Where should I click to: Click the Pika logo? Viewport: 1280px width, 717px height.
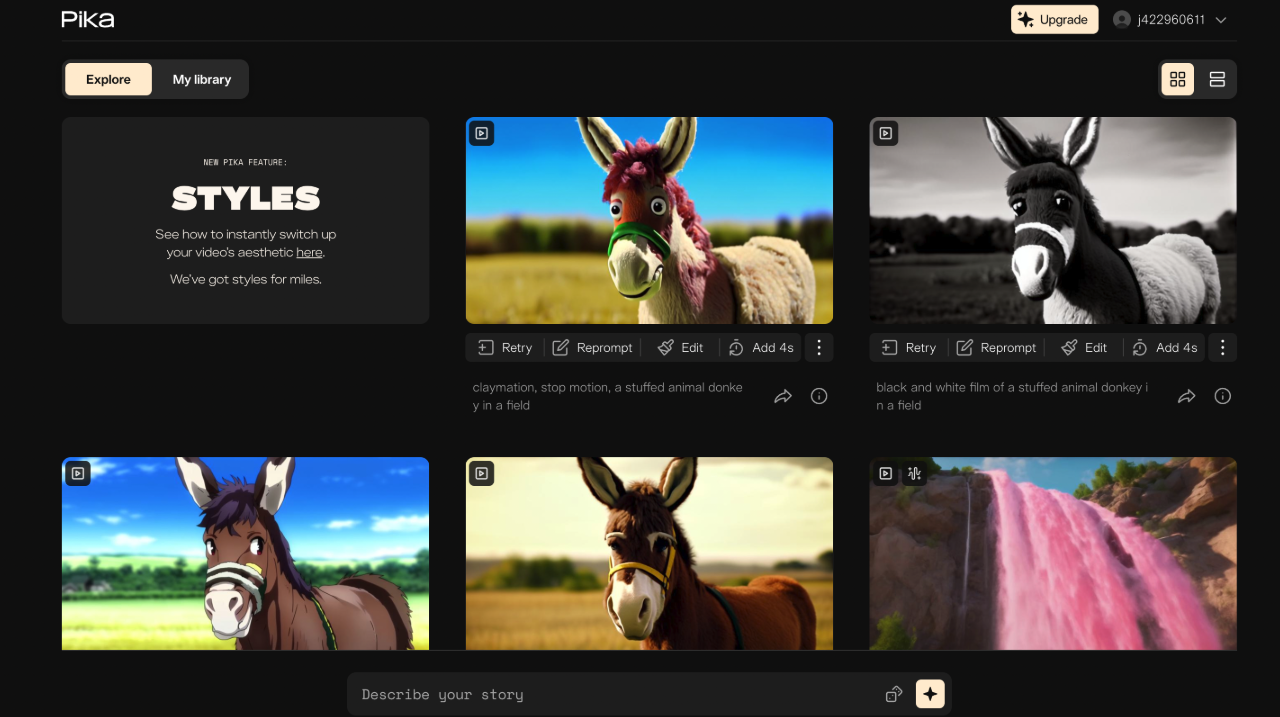[88, 19]
